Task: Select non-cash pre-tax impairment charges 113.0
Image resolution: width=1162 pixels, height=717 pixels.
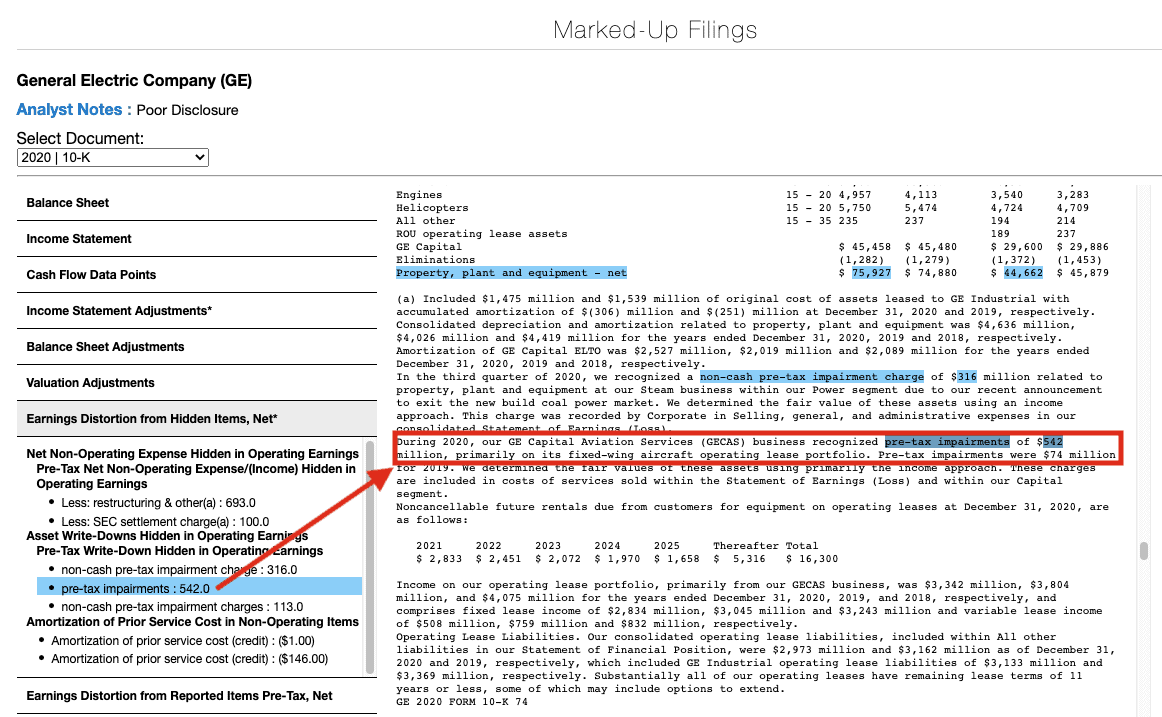Action: pyautogui.click(x=182, y=607)
